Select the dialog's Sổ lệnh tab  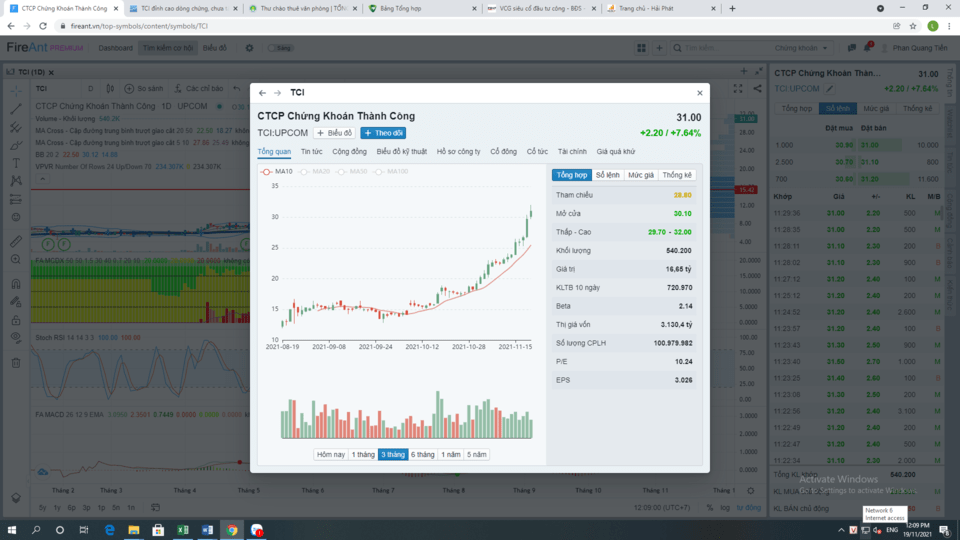pos(607,175)
